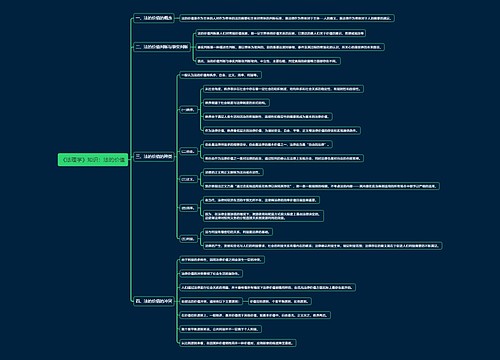Click the (五)利益 sub-node
Screen dimensions: 500x360
189,239
